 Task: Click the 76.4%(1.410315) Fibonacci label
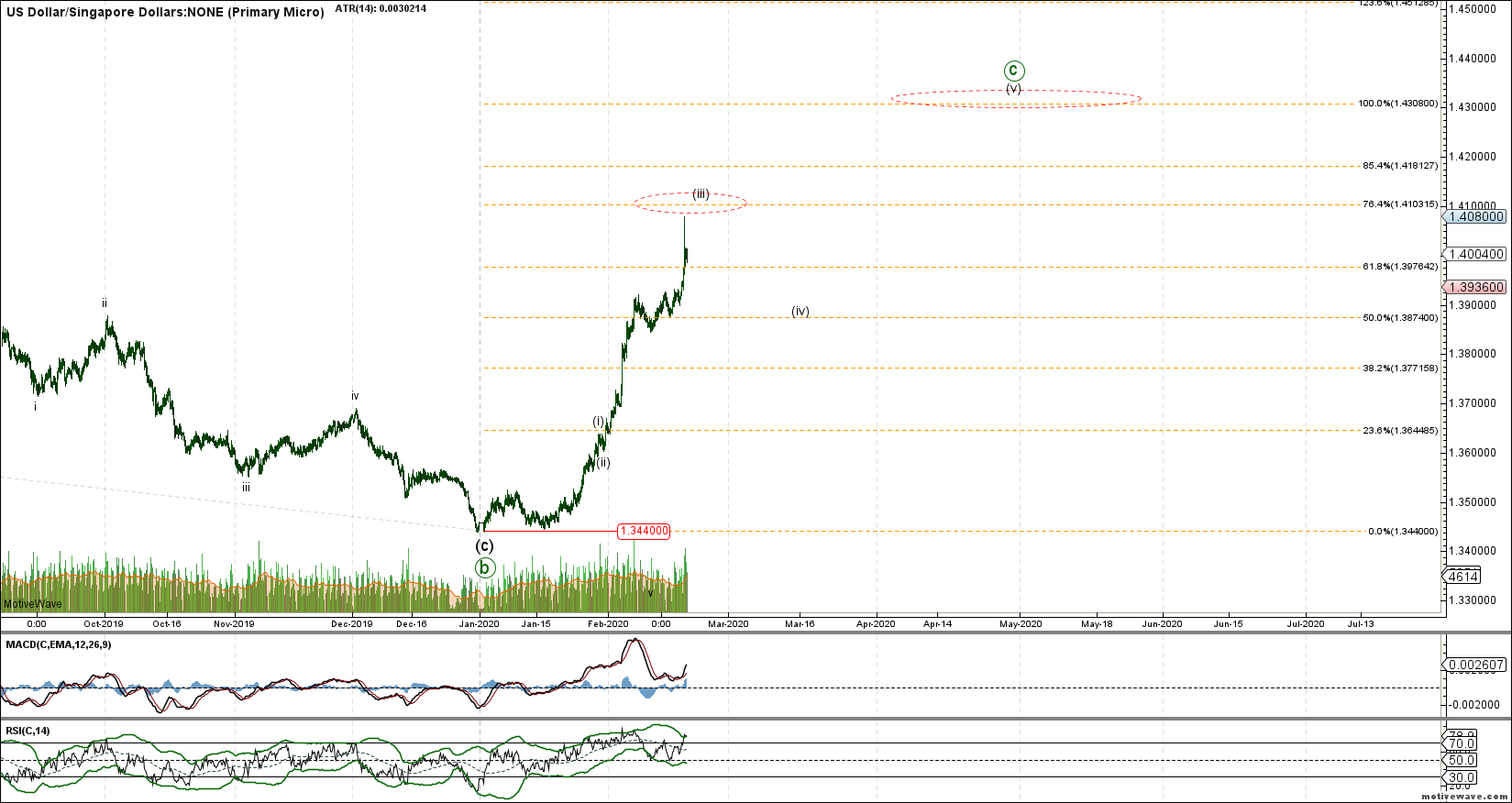click(1399, 204)
